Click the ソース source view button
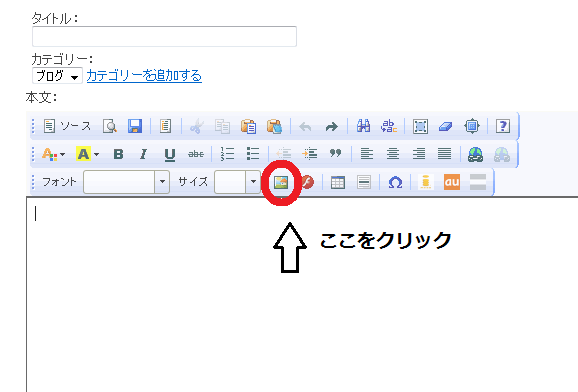The height and width of the screenshot is (392, 578). [67, 126]
